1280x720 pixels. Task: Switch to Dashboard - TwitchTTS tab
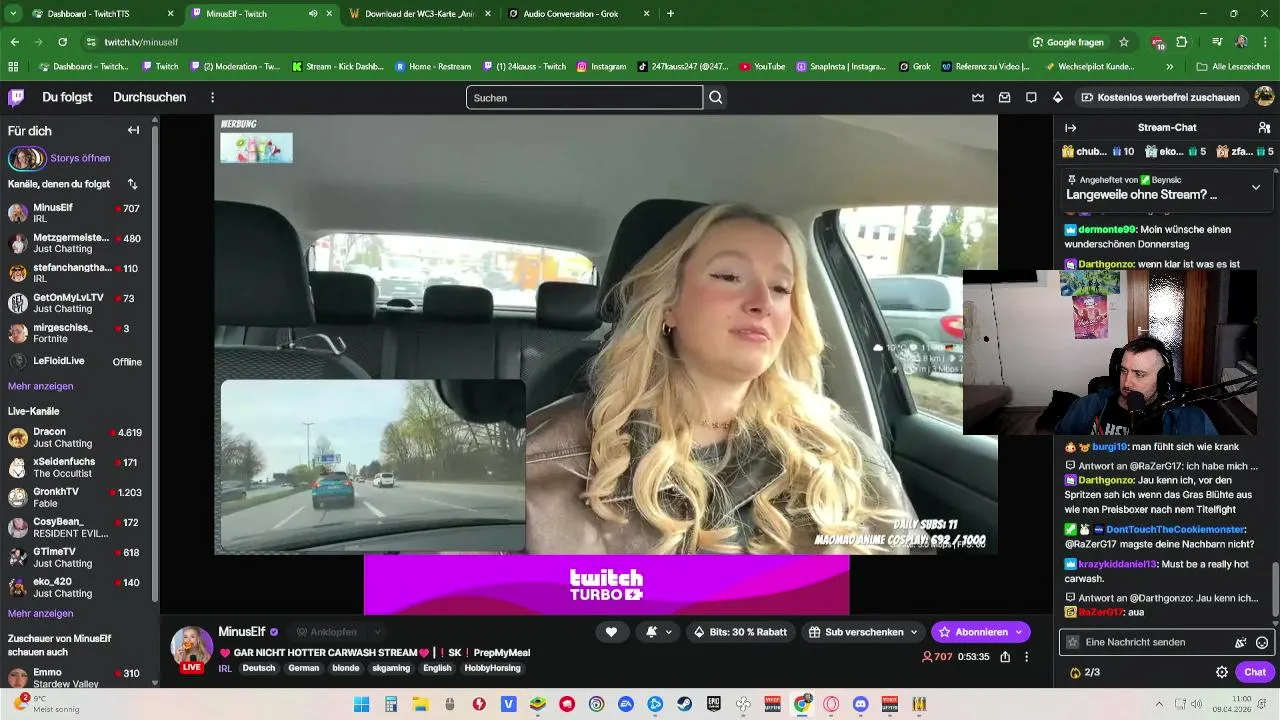coord(100,14)
